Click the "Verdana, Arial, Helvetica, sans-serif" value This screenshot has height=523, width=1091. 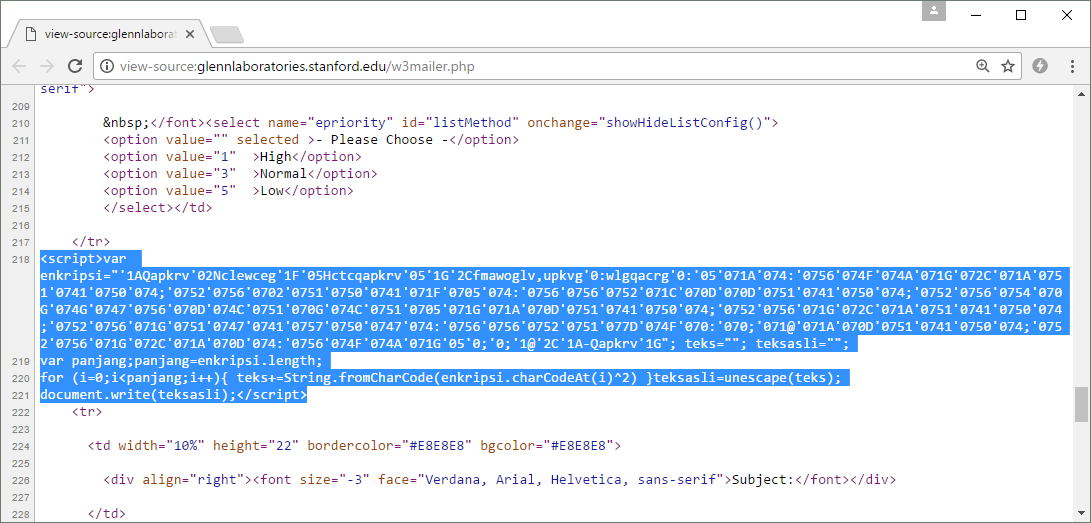(576, 479)
